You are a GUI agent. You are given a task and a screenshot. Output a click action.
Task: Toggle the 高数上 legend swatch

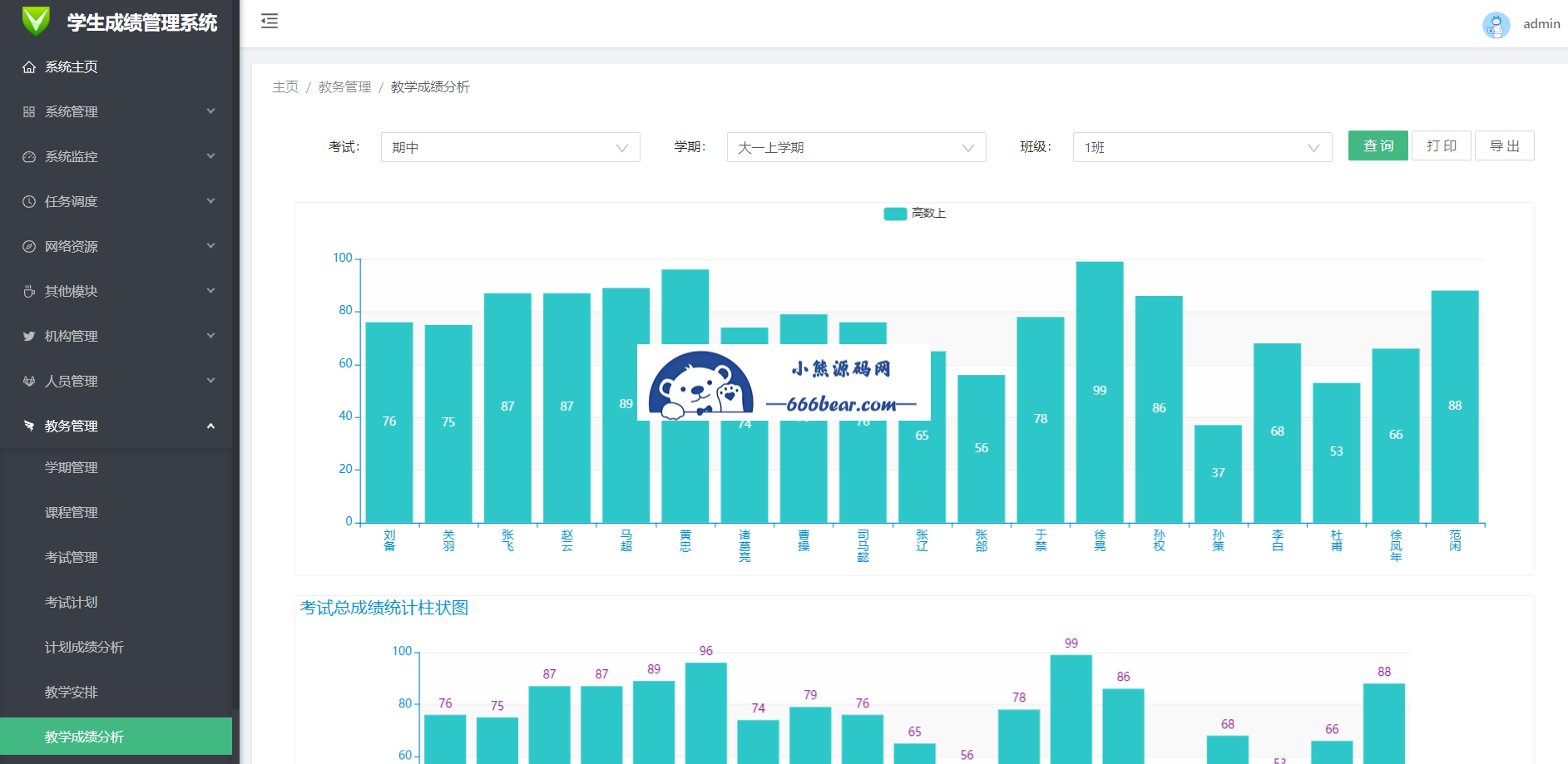[895, 214]
